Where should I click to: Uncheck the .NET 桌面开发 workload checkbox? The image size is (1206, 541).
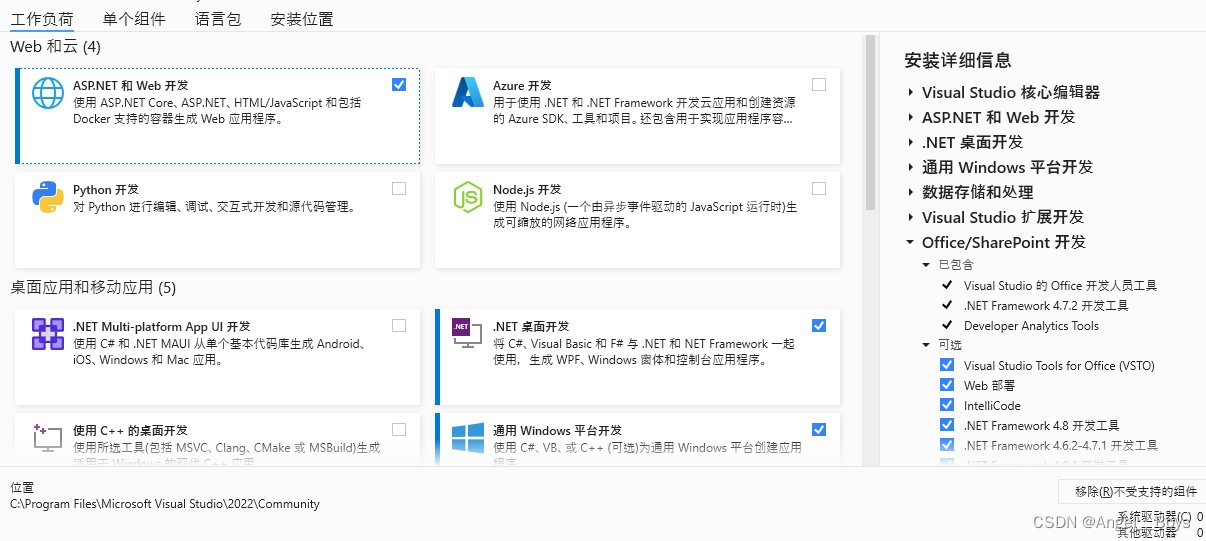(x=819, y=325)
